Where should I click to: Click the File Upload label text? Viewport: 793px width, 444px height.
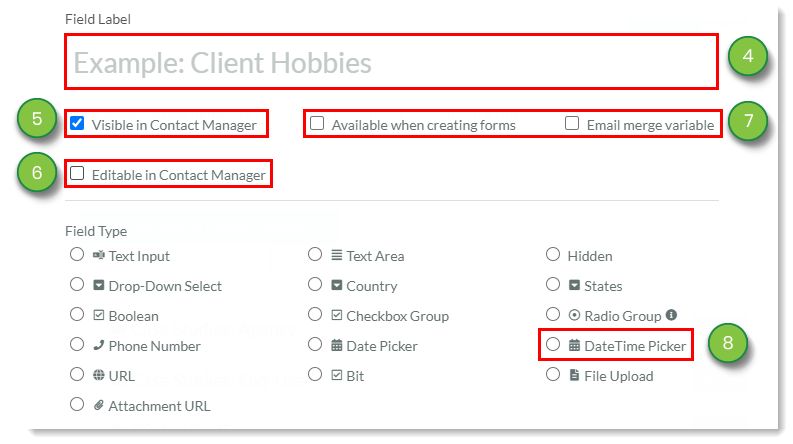pos(619,376)
